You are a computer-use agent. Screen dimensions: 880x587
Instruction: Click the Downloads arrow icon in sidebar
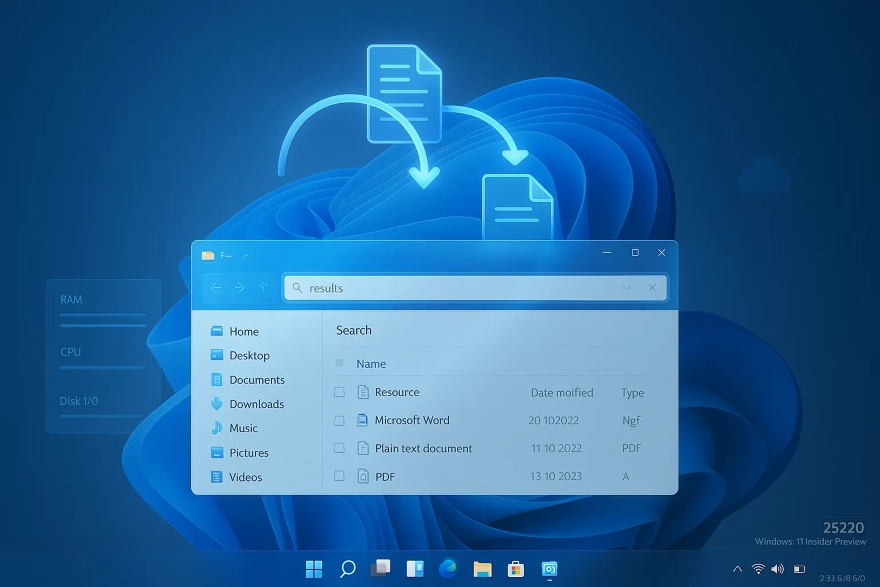(218, 404)
